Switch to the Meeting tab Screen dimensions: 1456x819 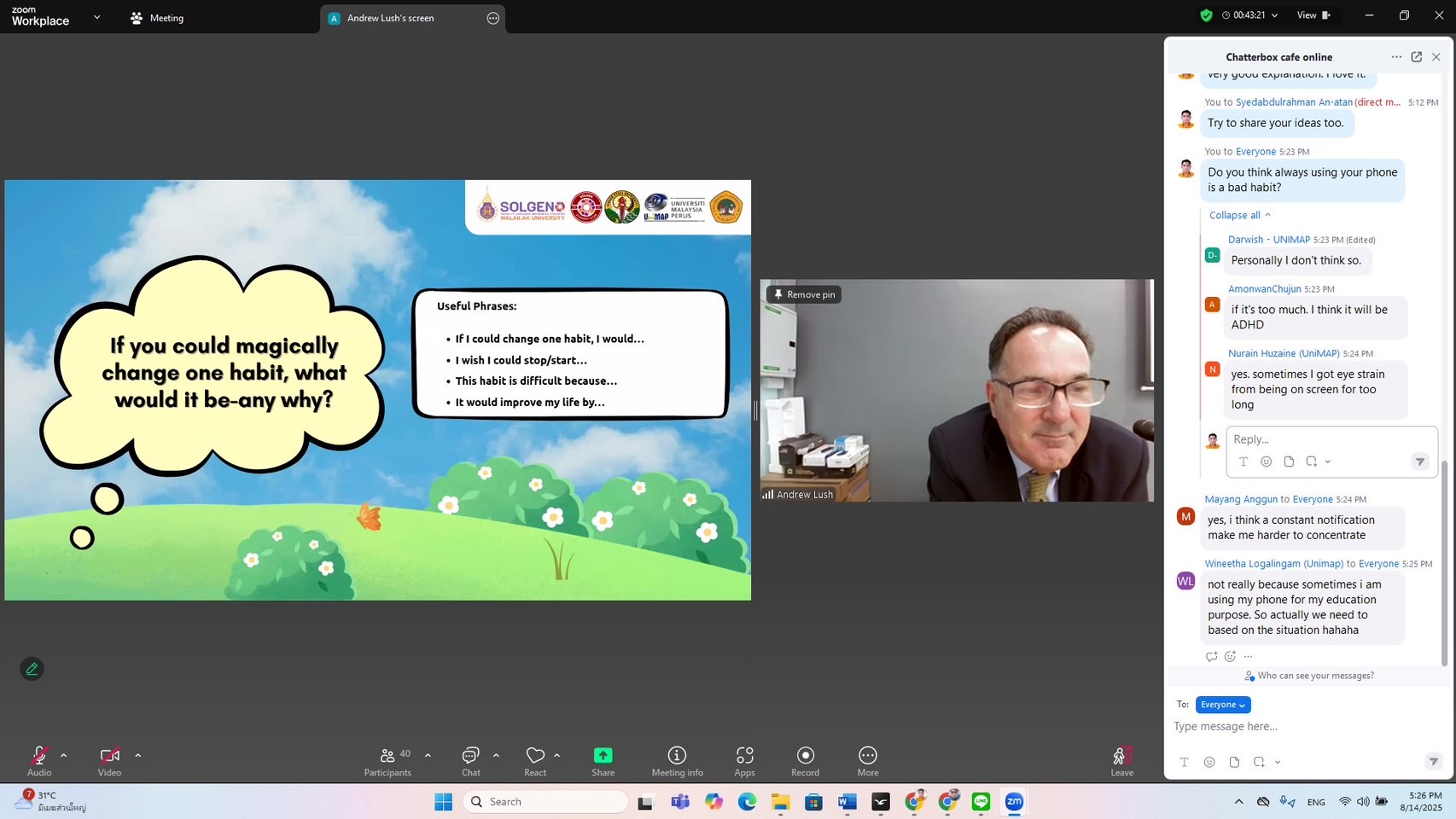158,18
